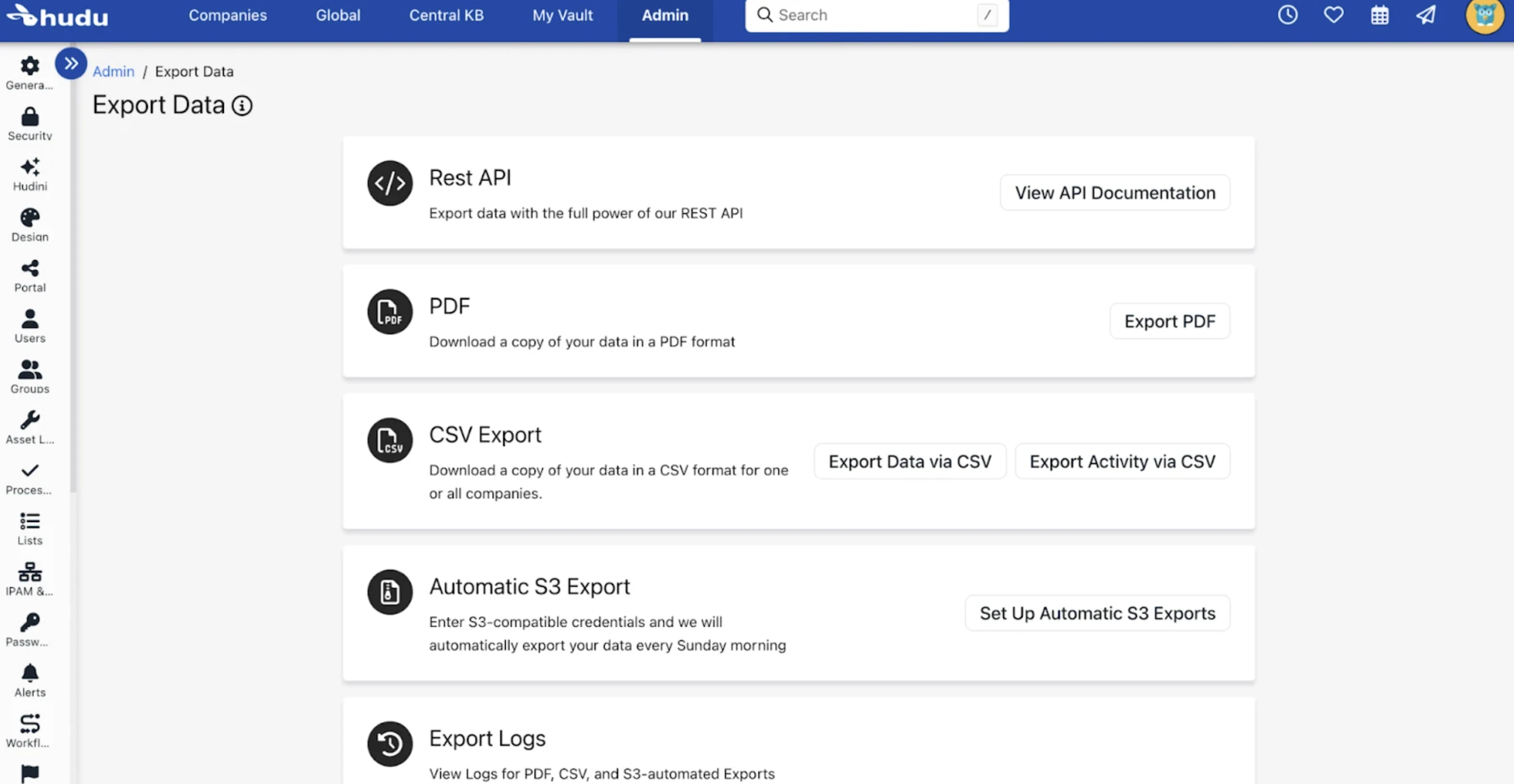Click the Rest API code icon
The height and width of the screenshot is (784, 1514).
pos(390,183)
